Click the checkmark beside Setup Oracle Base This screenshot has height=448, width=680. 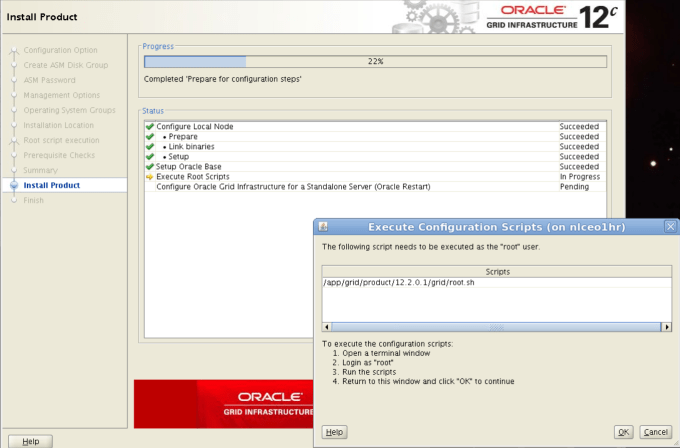tap(149, 166)
